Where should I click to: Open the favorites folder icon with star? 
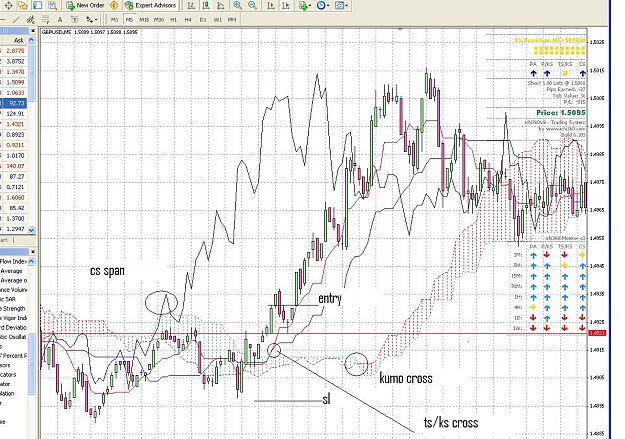pyautogui.click(x=23, y=6)
